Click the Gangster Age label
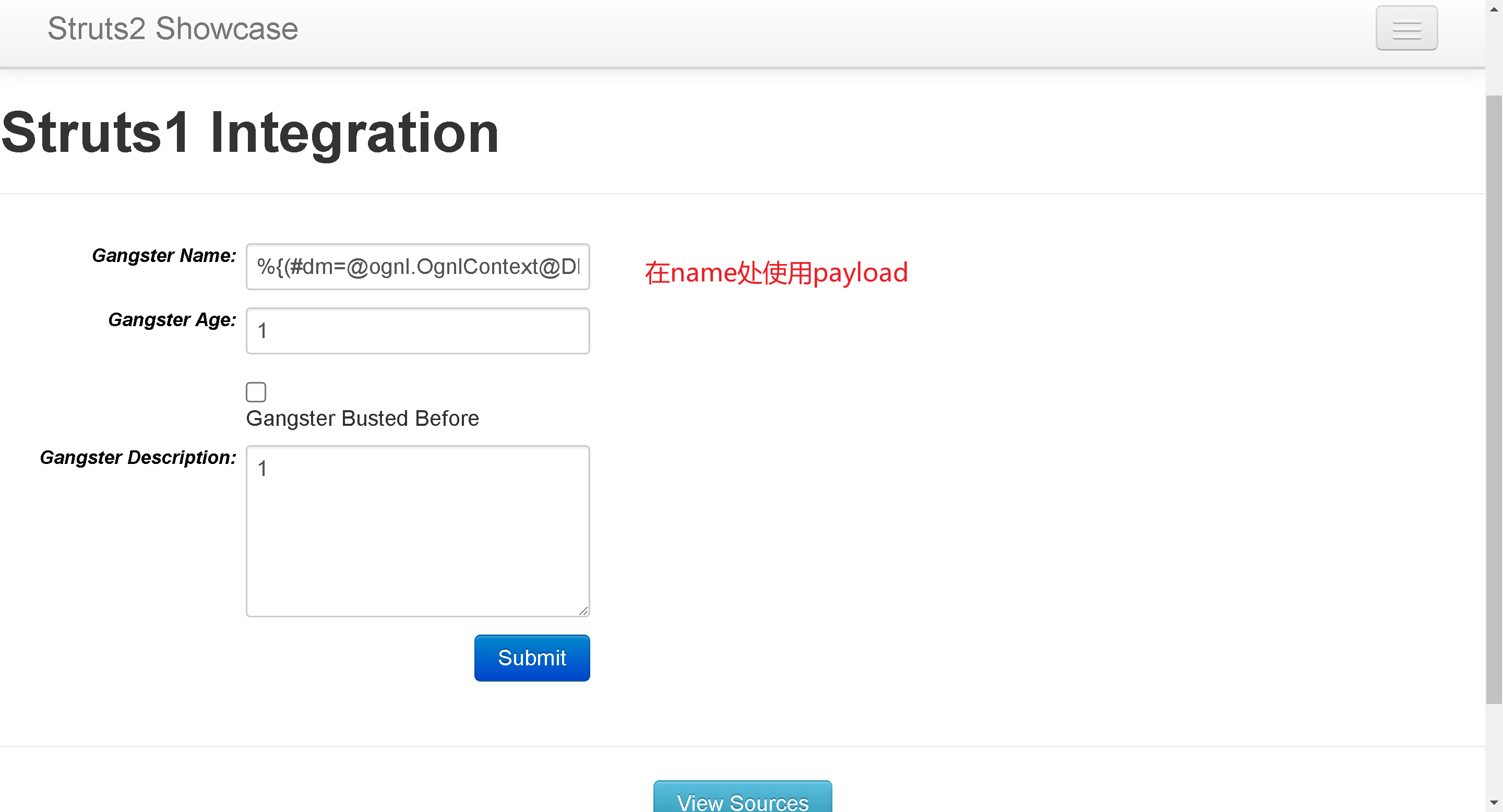This screenshot has width=1503, height=812. pyautogui.click(x=172, y=320)
